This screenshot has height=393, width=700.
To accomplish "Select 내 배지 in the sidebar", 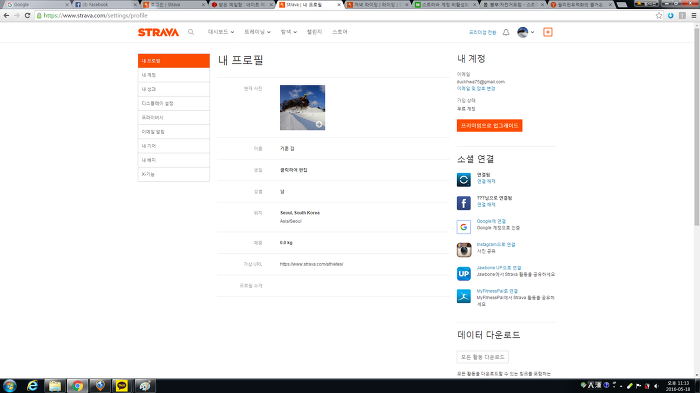I will point(174,160).
